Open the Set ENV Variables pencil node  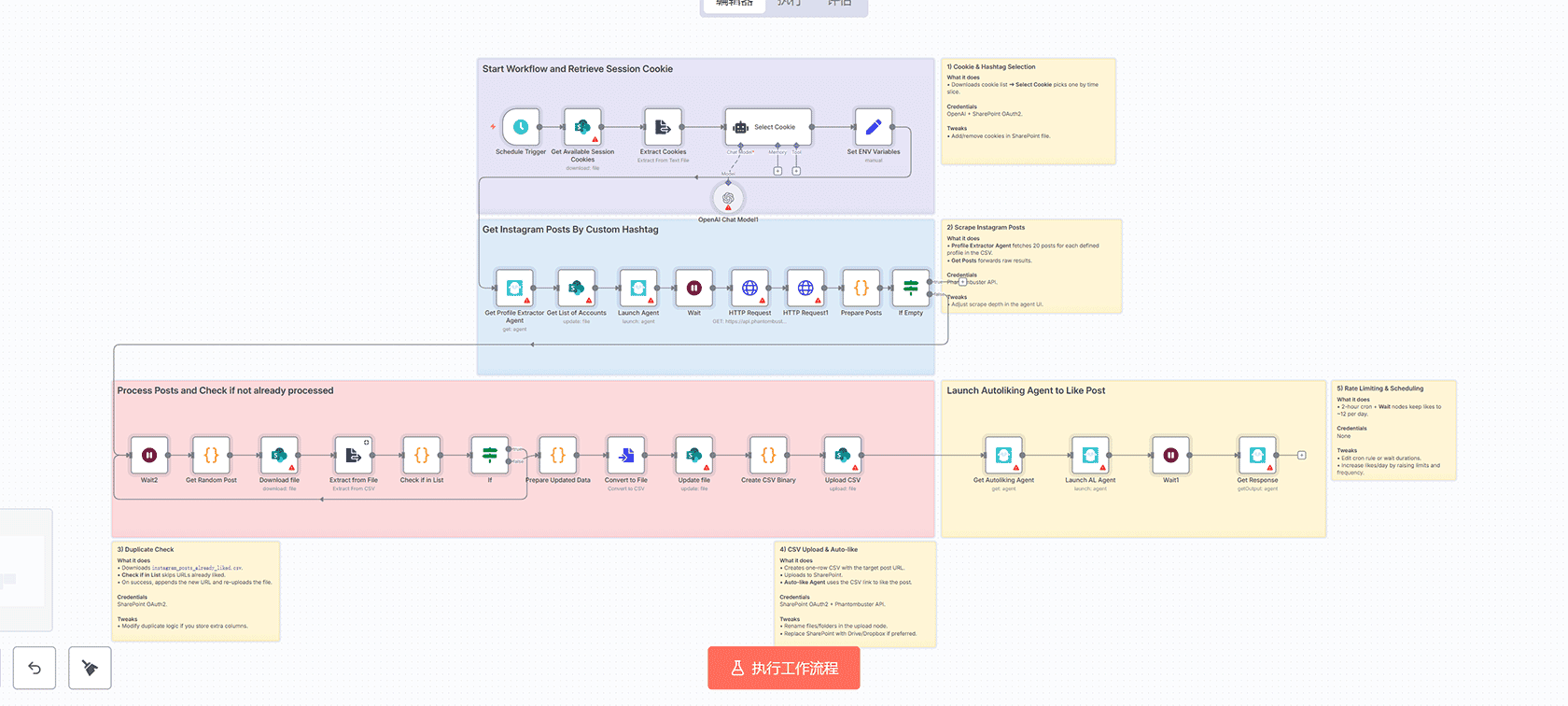pos(873,127)
